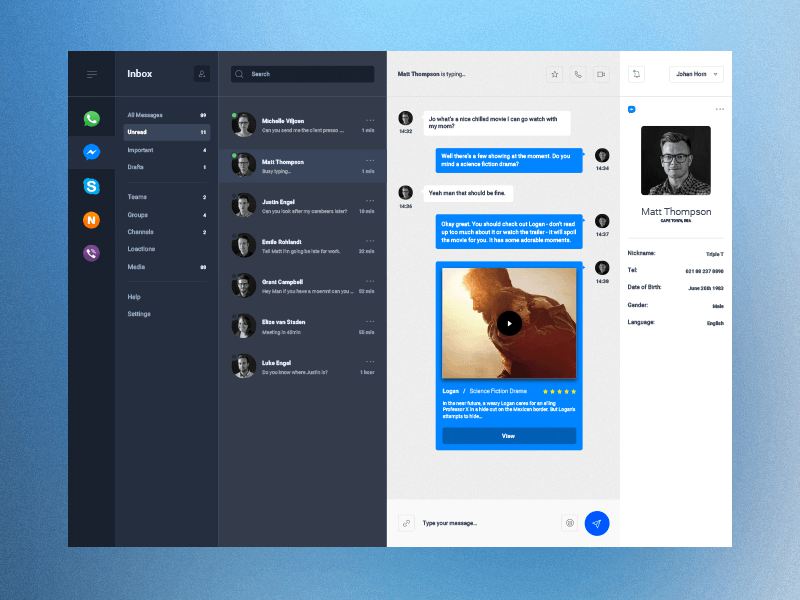Viewport: 800px width, 600px height.
Task: Click the orange N channel icon
Action: click(x=91, y=220)
